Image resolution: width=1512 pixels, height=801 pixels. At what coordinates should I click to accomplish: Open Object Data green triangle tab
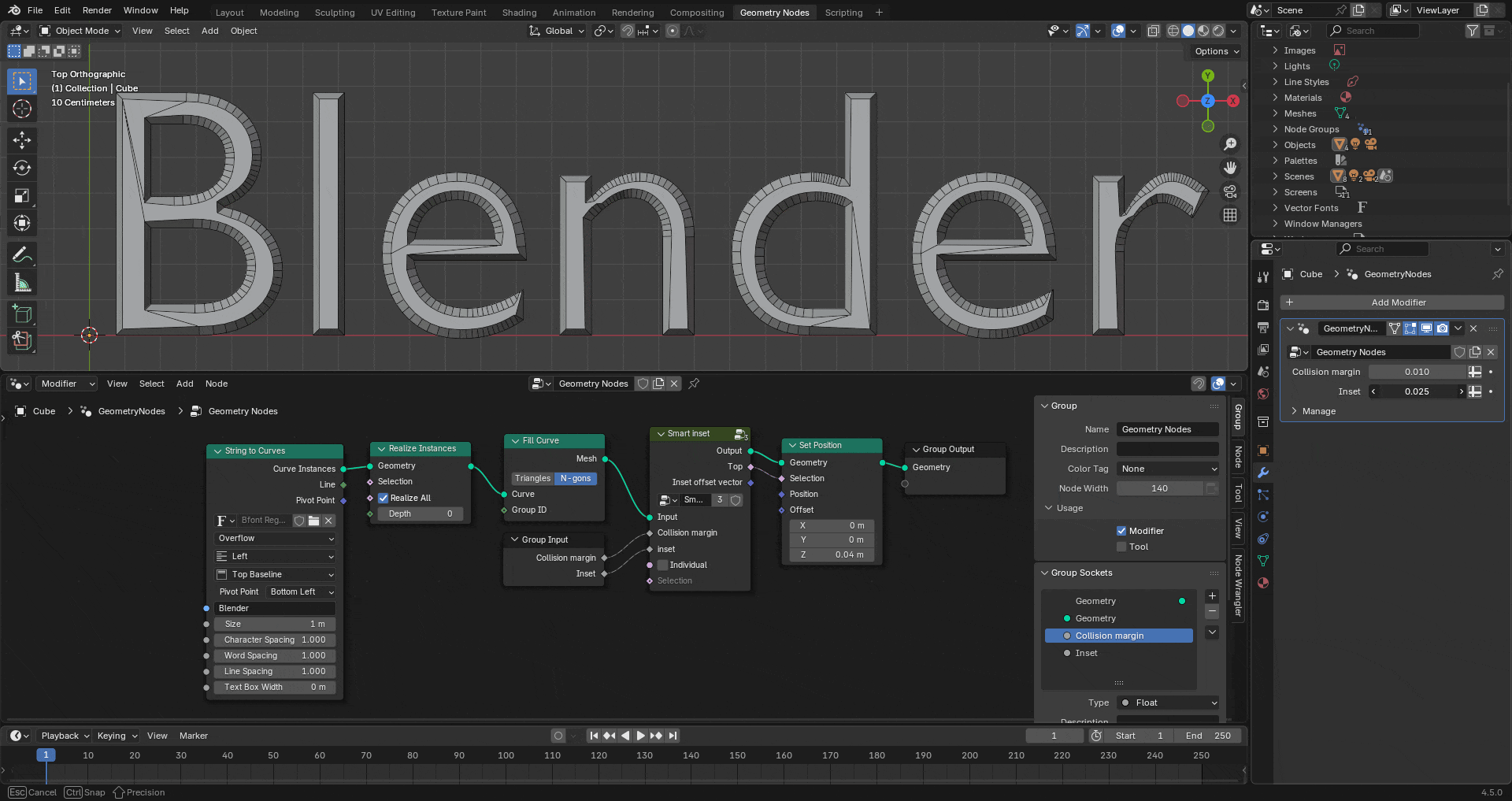coord(1263,561)
